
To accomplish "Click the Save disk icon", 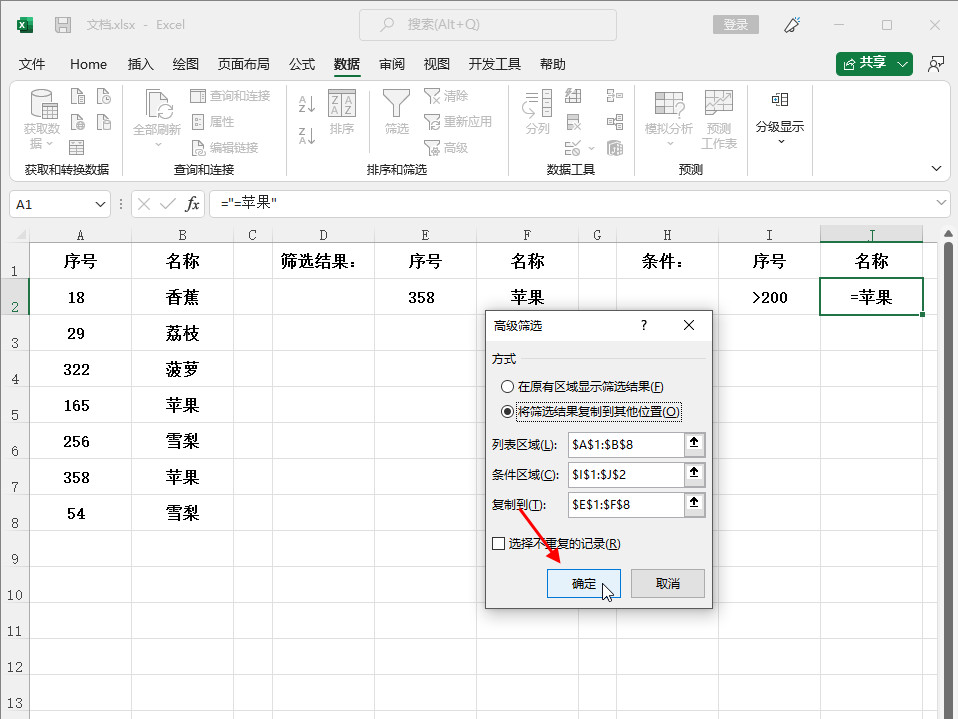I will point(63,25).
